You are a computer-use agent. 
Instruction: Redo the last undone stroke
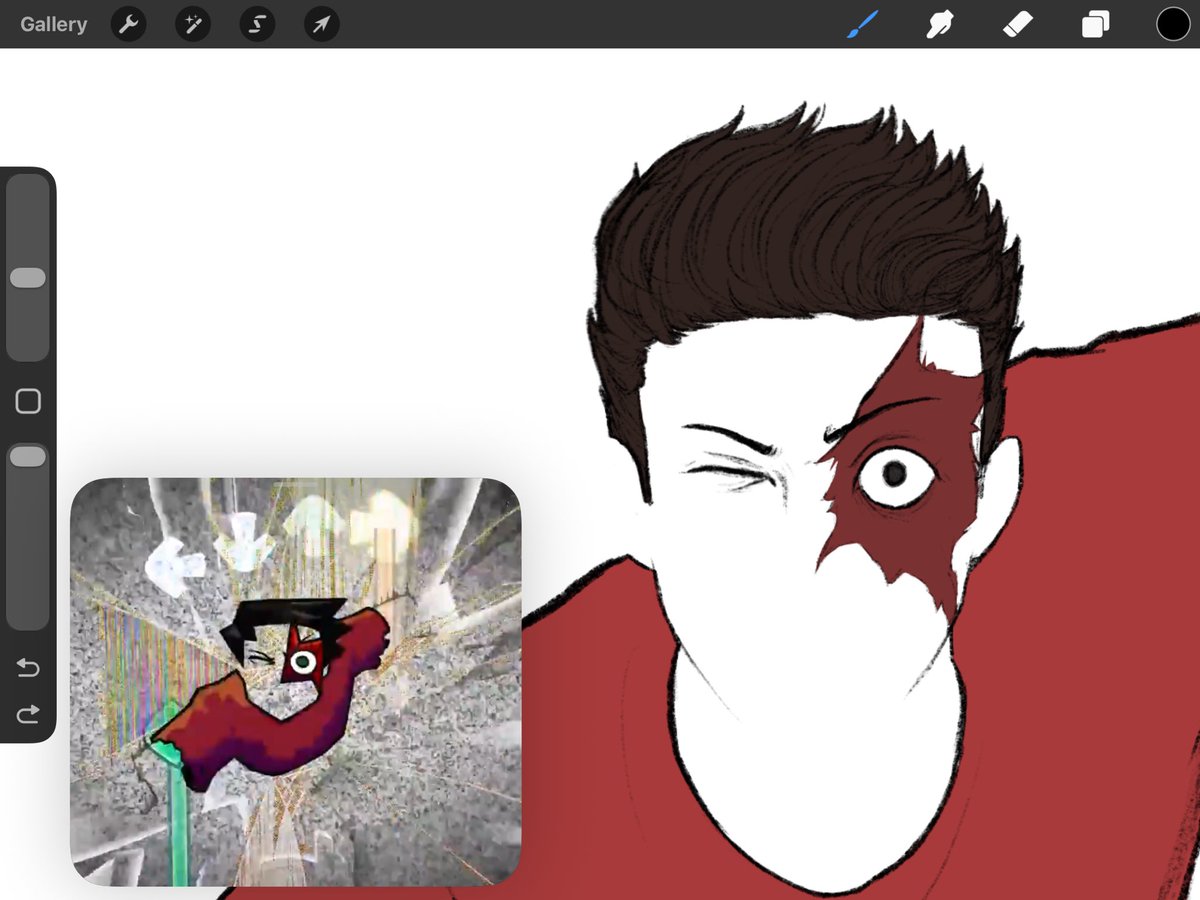click(28, 713)
